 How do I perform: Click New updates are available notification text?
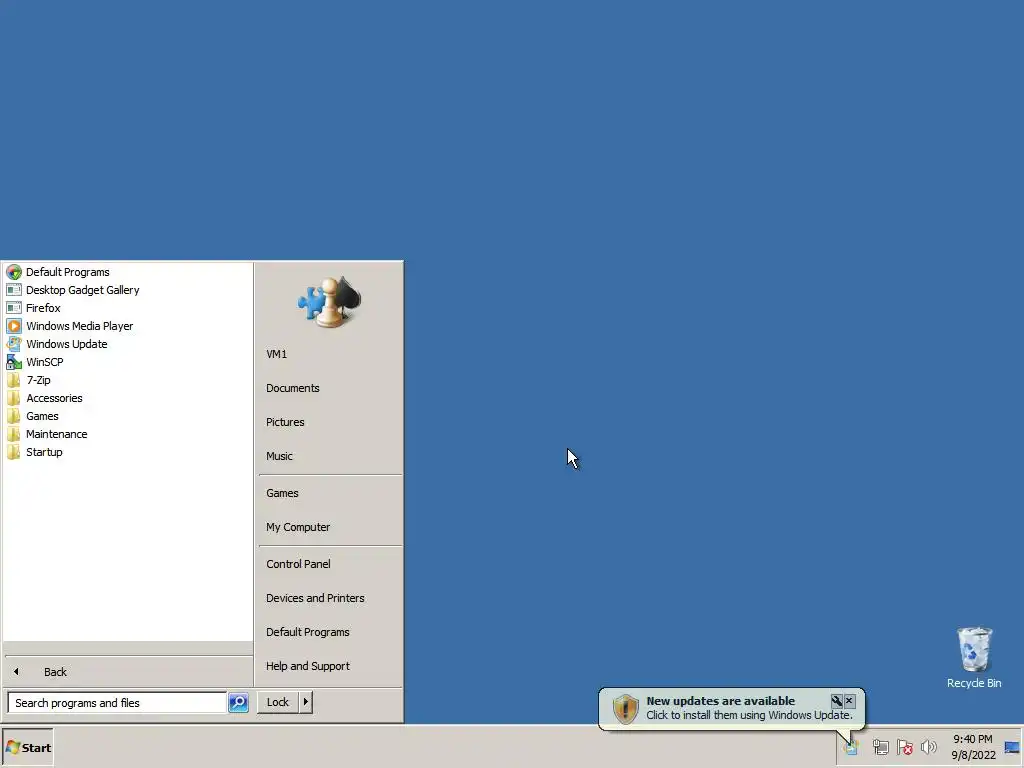[720, 701]
